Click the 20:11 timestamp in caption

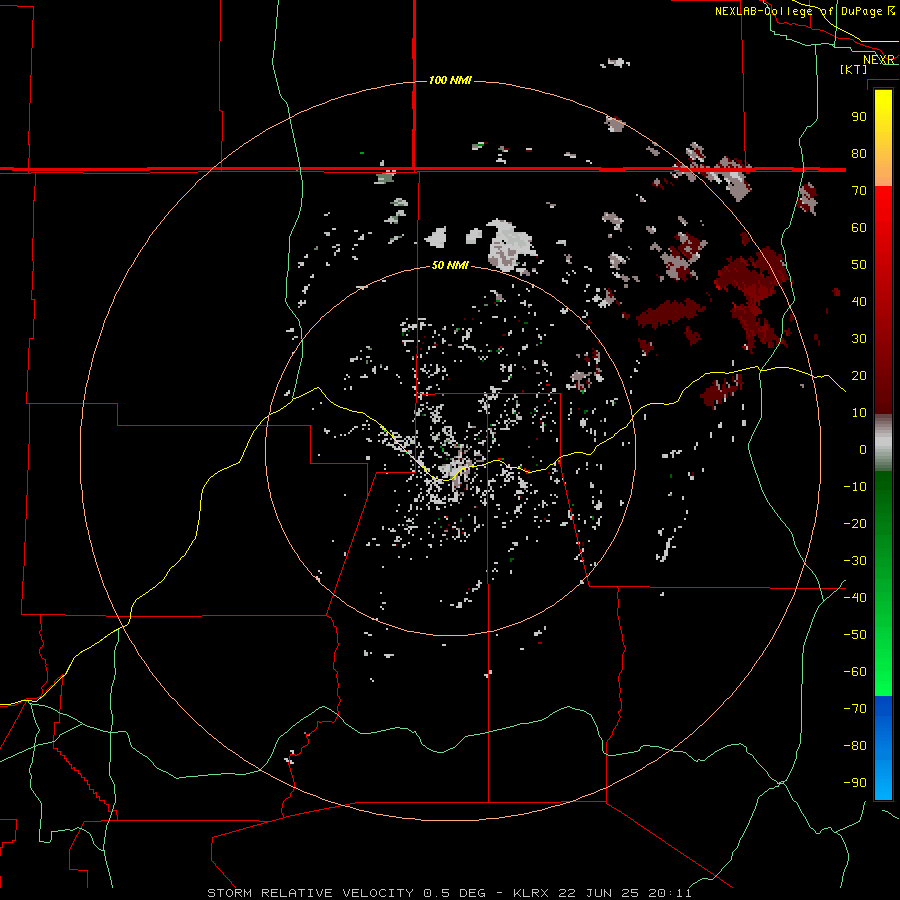point(670,893)
